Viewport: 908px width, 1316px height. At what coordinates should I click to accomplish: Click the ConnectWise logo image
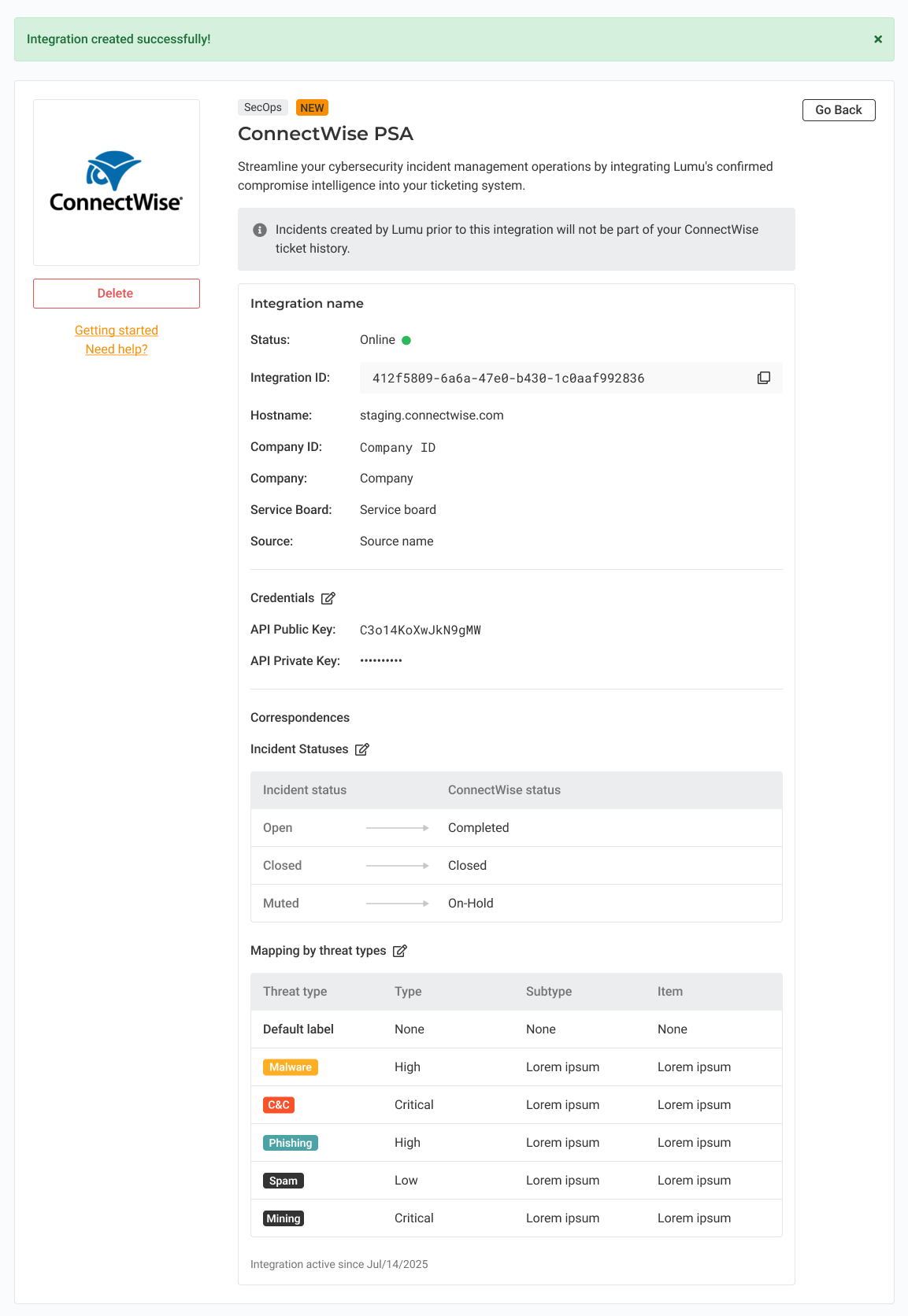click(x=117, y=183)
